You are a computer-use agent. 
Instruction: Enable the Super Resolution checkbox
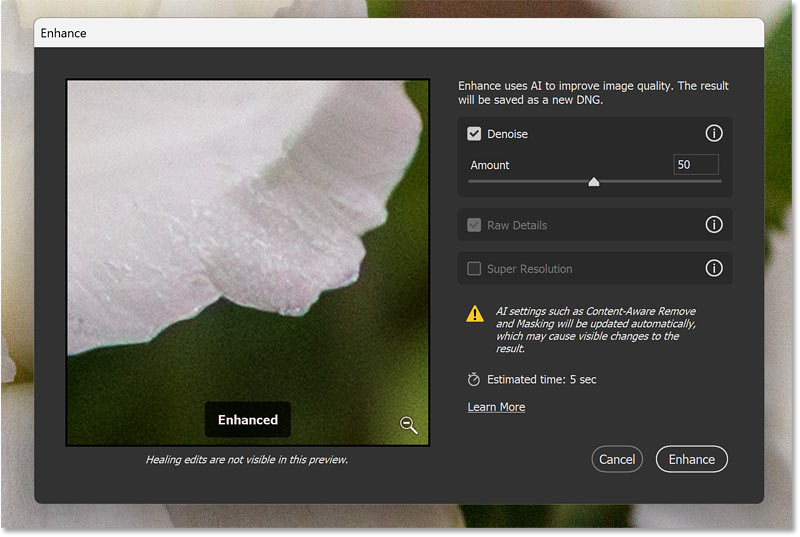pyautogui.click(x=475, y=269)
